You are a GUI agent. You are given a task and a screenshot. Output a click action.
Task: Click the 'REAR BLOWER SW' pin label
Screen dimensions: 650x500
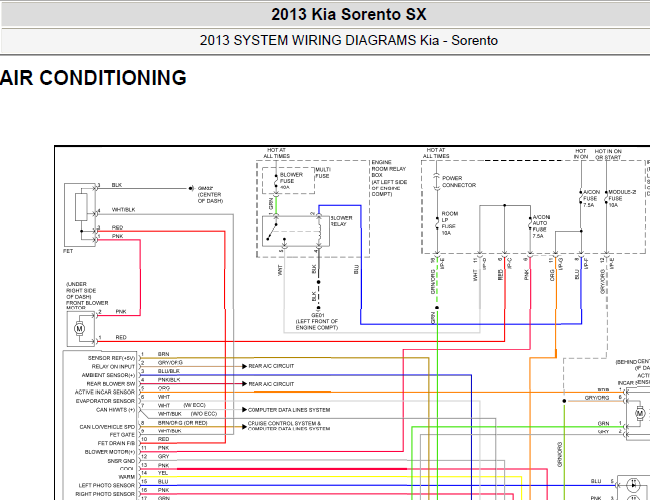[111, 384]
